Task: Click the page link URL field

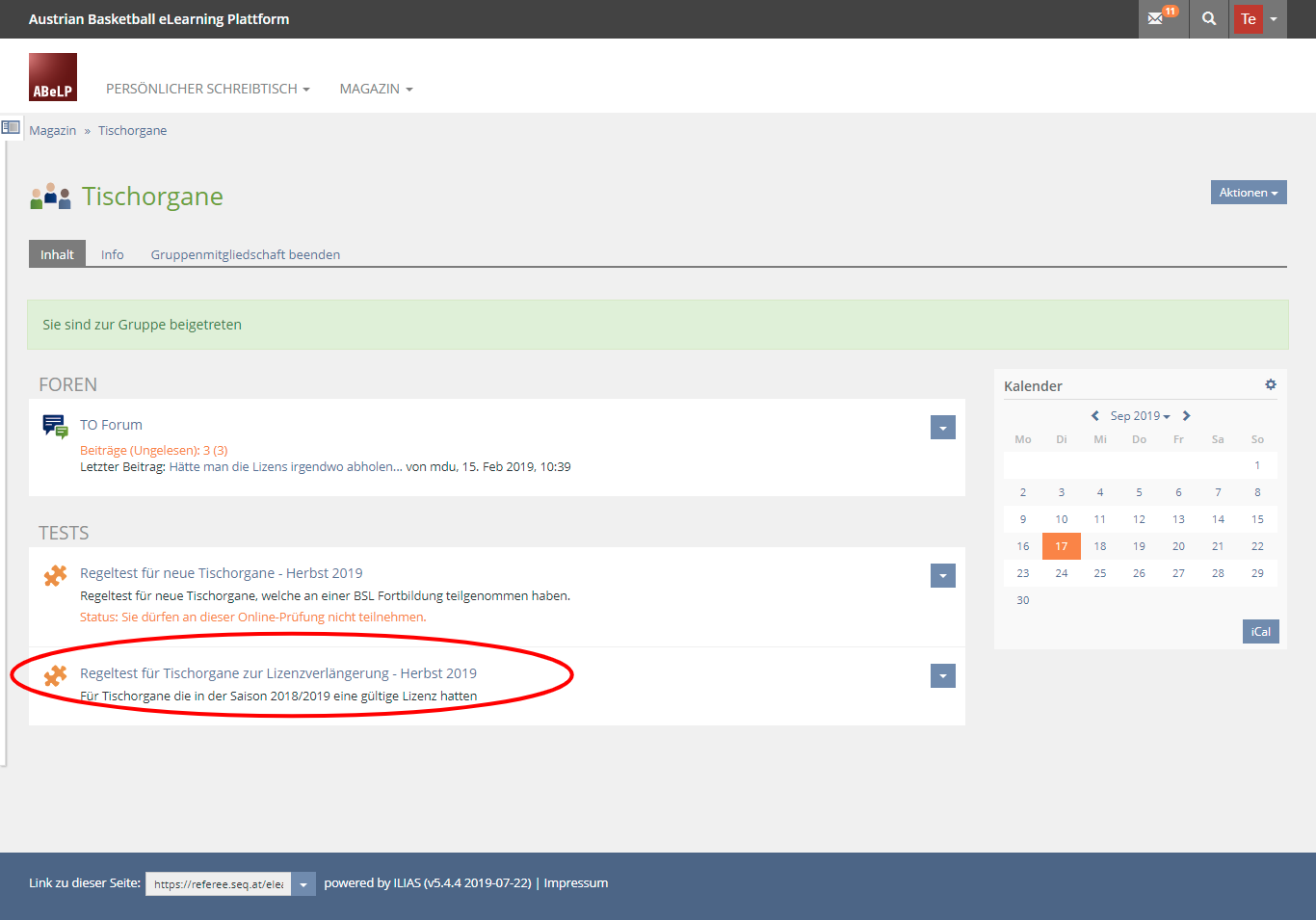Action: coord(219,883)
